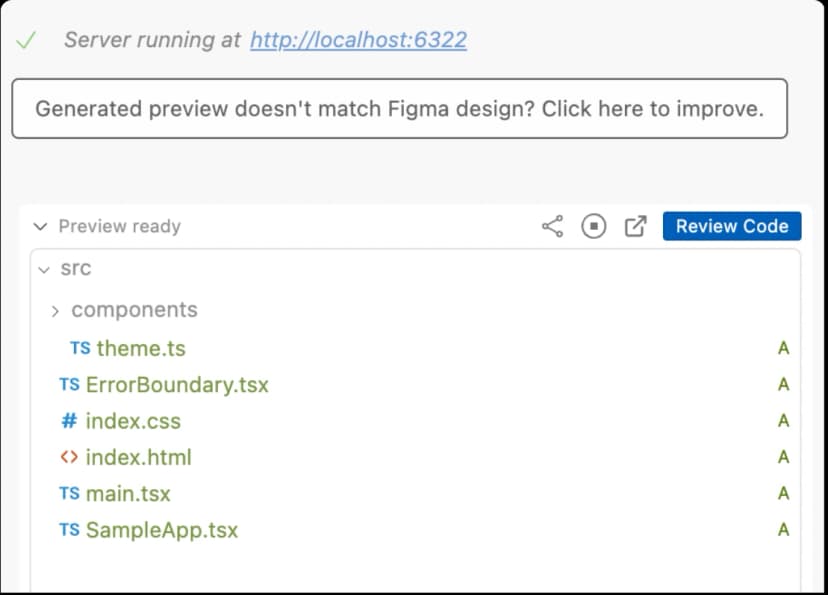The height and width of the screenshot is (595, 828).
Task: Click the share icon beside Preview ready
Action: pos(552,226)
